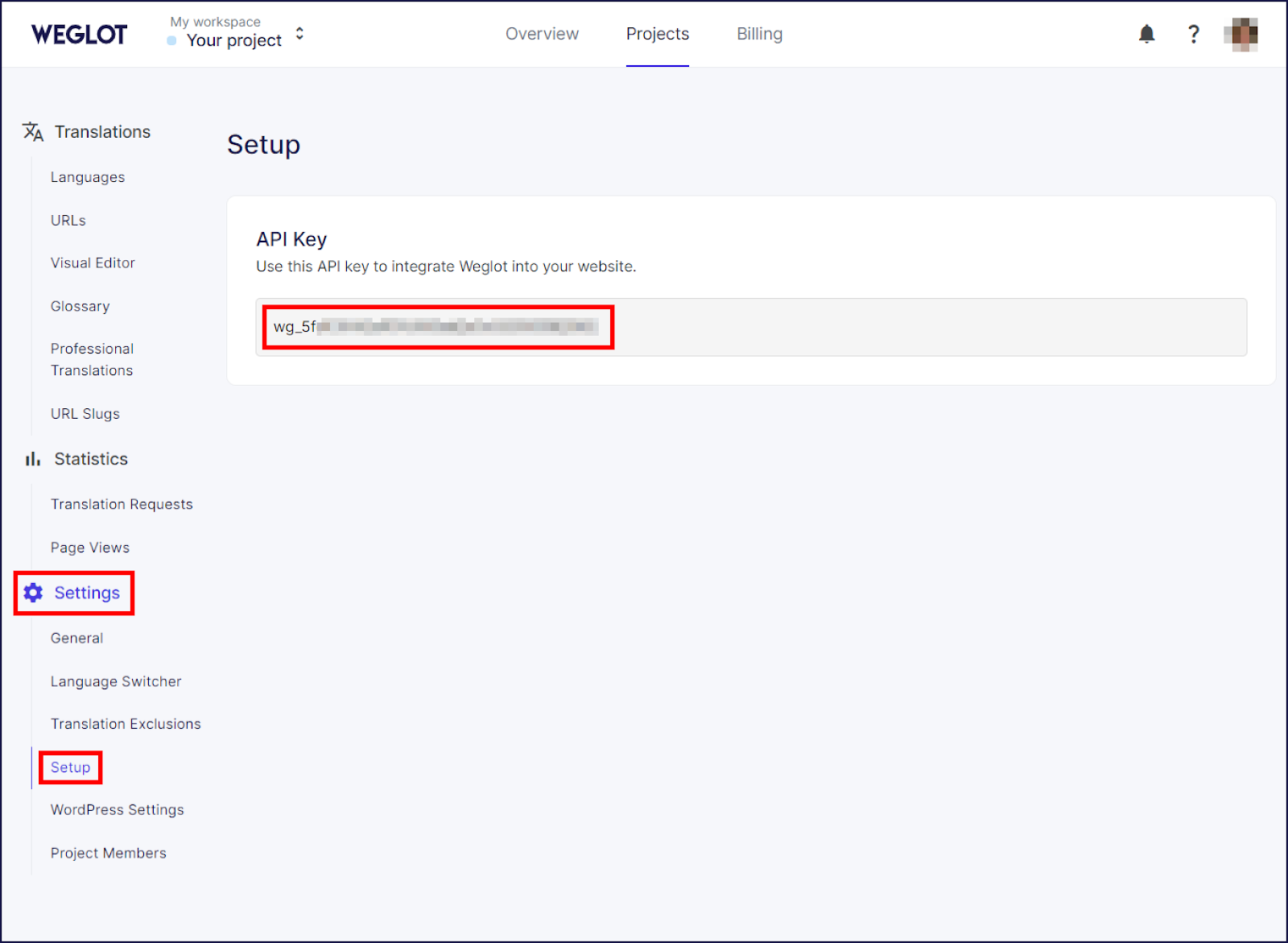Click the profile avatar picture
The width and height of the screenshot is (1288, 943).
(x=1241, y=34)
